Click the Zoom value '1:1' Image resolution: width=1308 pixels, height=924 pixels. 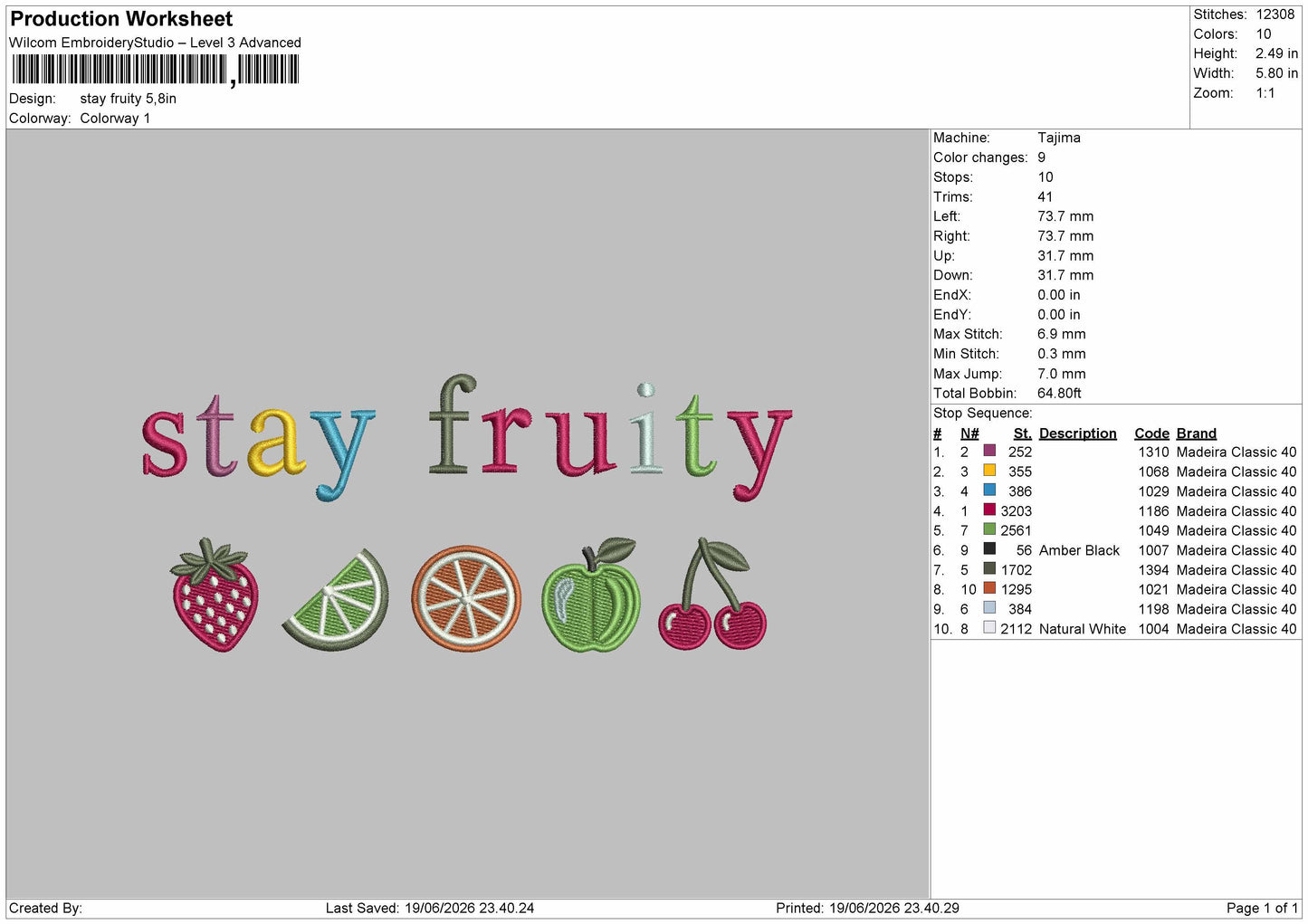tap(1265, 93)
